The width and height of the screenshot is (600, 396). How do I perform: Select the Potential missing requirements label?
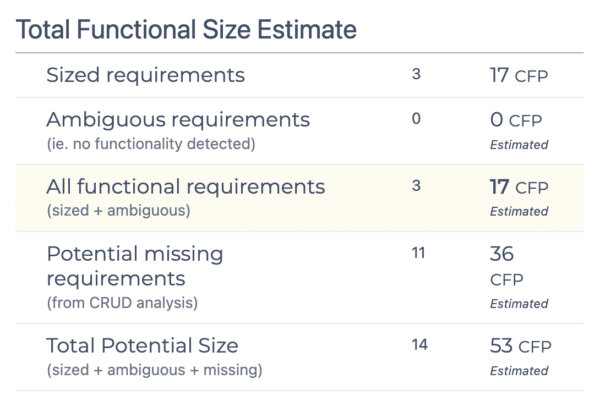(135, 266)
